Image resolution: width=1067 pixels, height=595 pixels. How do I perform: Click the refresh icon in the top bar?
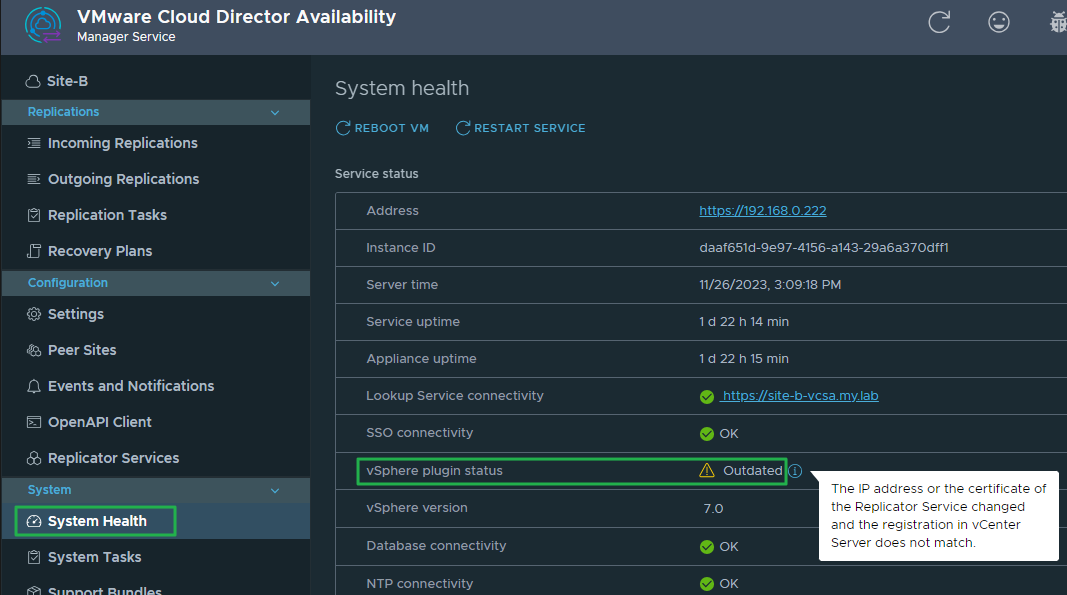pyautogui.click(x=939, y=21)
